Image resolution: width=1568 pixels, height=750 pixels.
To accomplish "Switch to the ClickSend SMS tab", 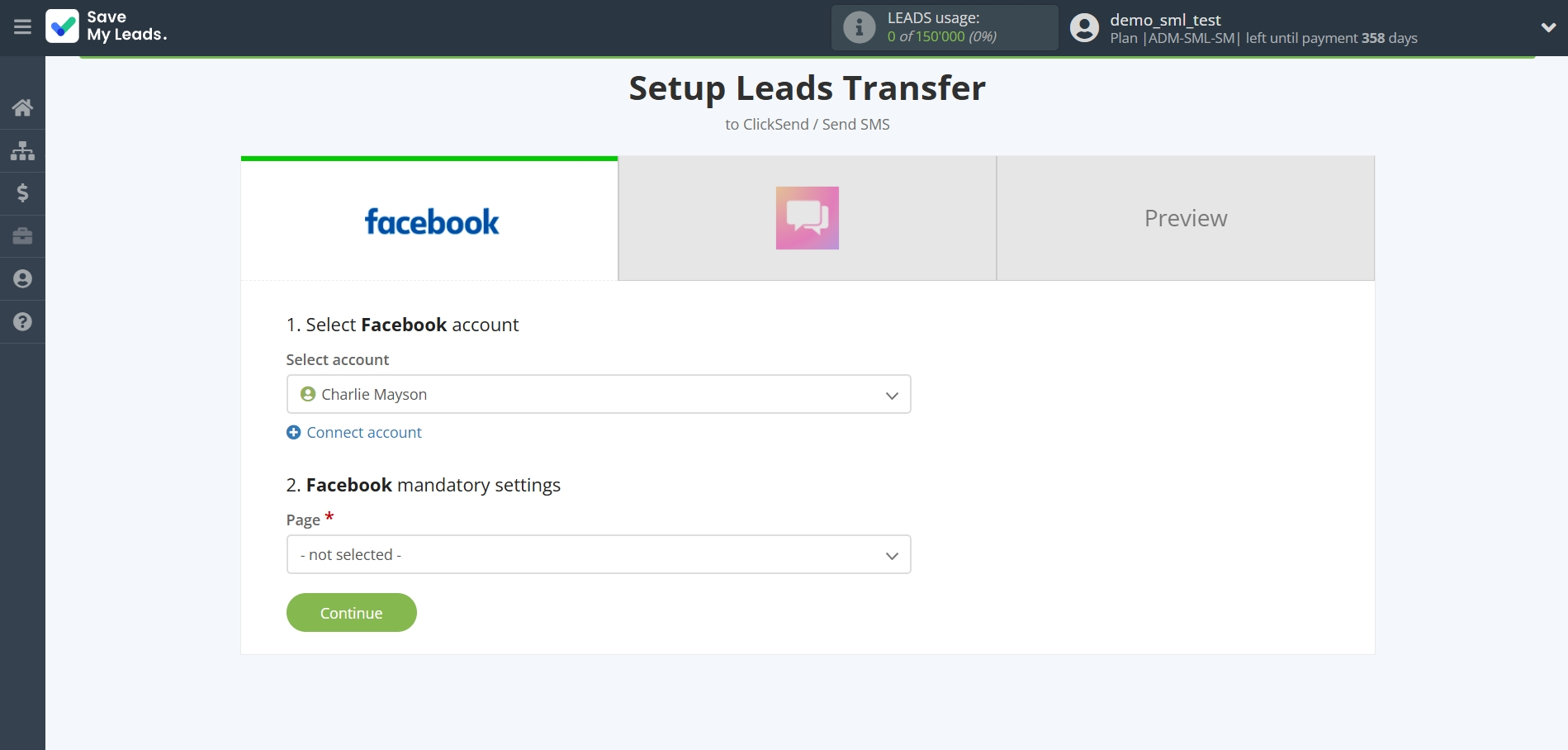I will pos(807,218).
